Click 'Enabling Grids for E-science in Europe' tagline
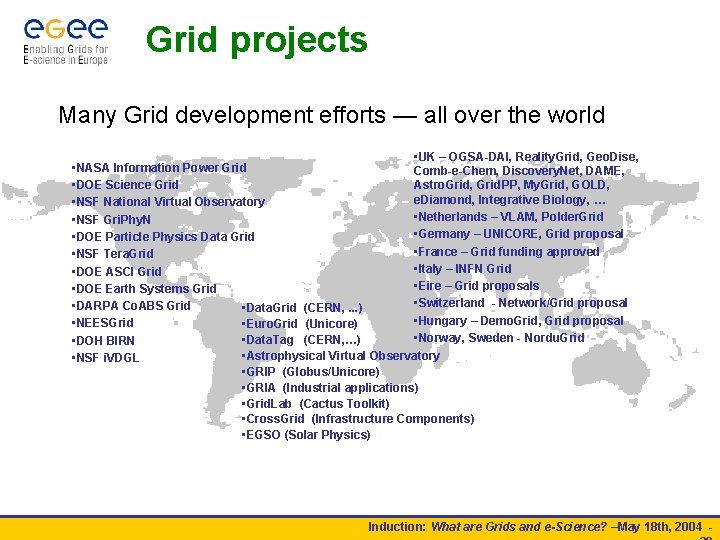Image resolution: width=720 pixels, height=540 pixels. (66, 55)
